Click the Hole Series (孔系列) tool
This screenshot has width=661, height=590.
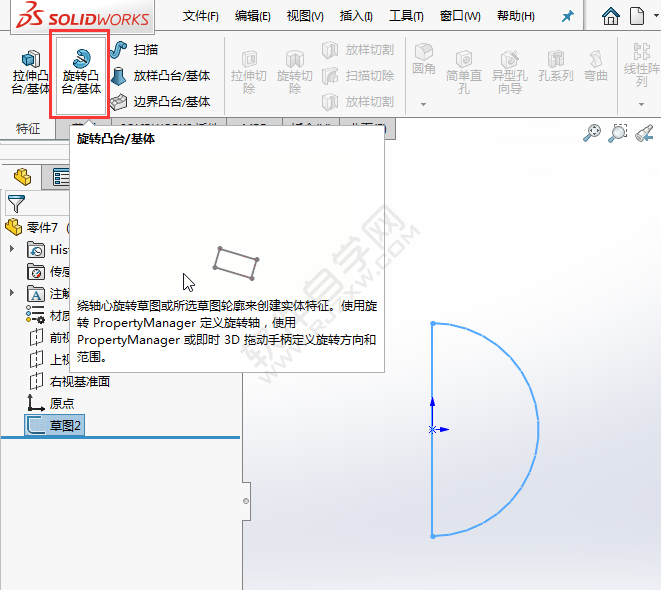point(556,67)
